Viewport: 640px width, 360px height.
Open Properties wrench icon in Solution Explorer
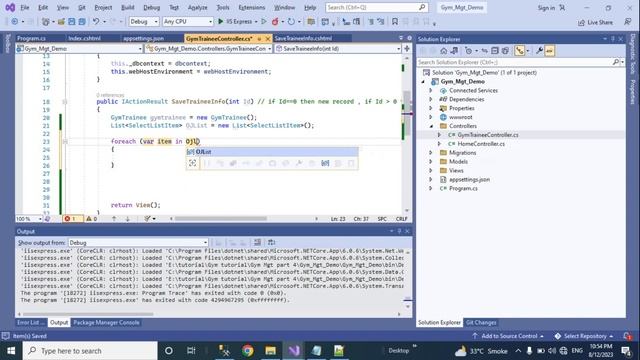point(539,51)
